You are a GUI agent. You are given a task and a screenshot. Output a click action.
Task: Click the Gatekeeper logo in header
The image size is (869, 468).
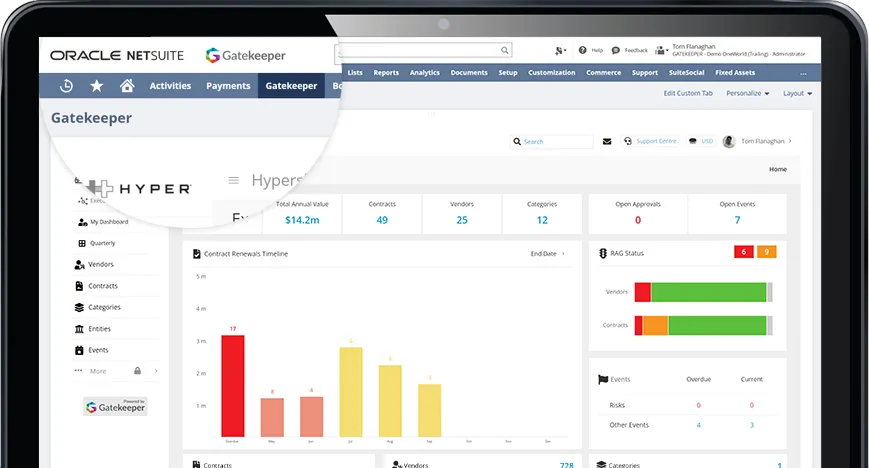tap(246, 55)
